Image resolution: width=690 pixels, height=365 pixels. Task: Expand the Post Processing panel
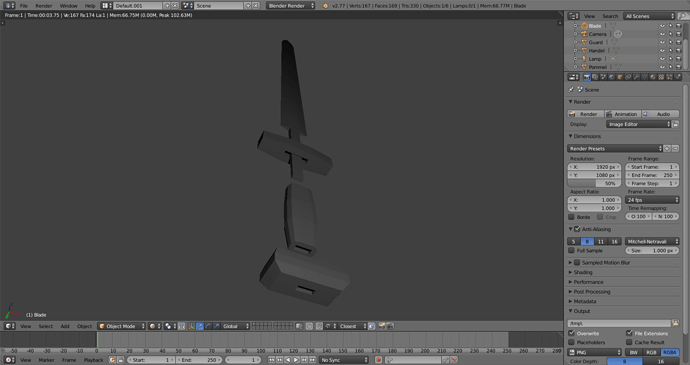(x=592, y=291)
